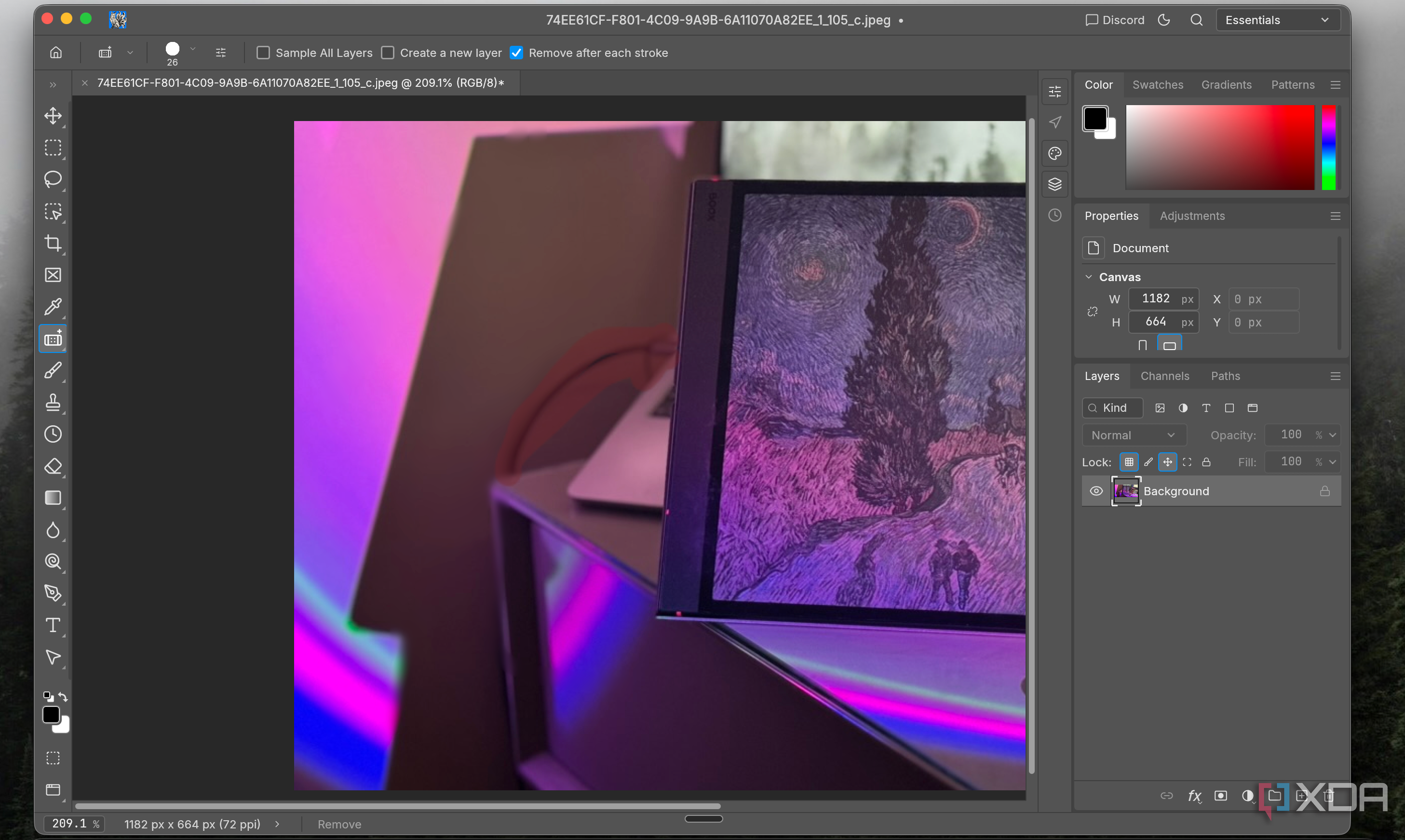Uncheck Remove after each stroke

(x=516, y=53)
